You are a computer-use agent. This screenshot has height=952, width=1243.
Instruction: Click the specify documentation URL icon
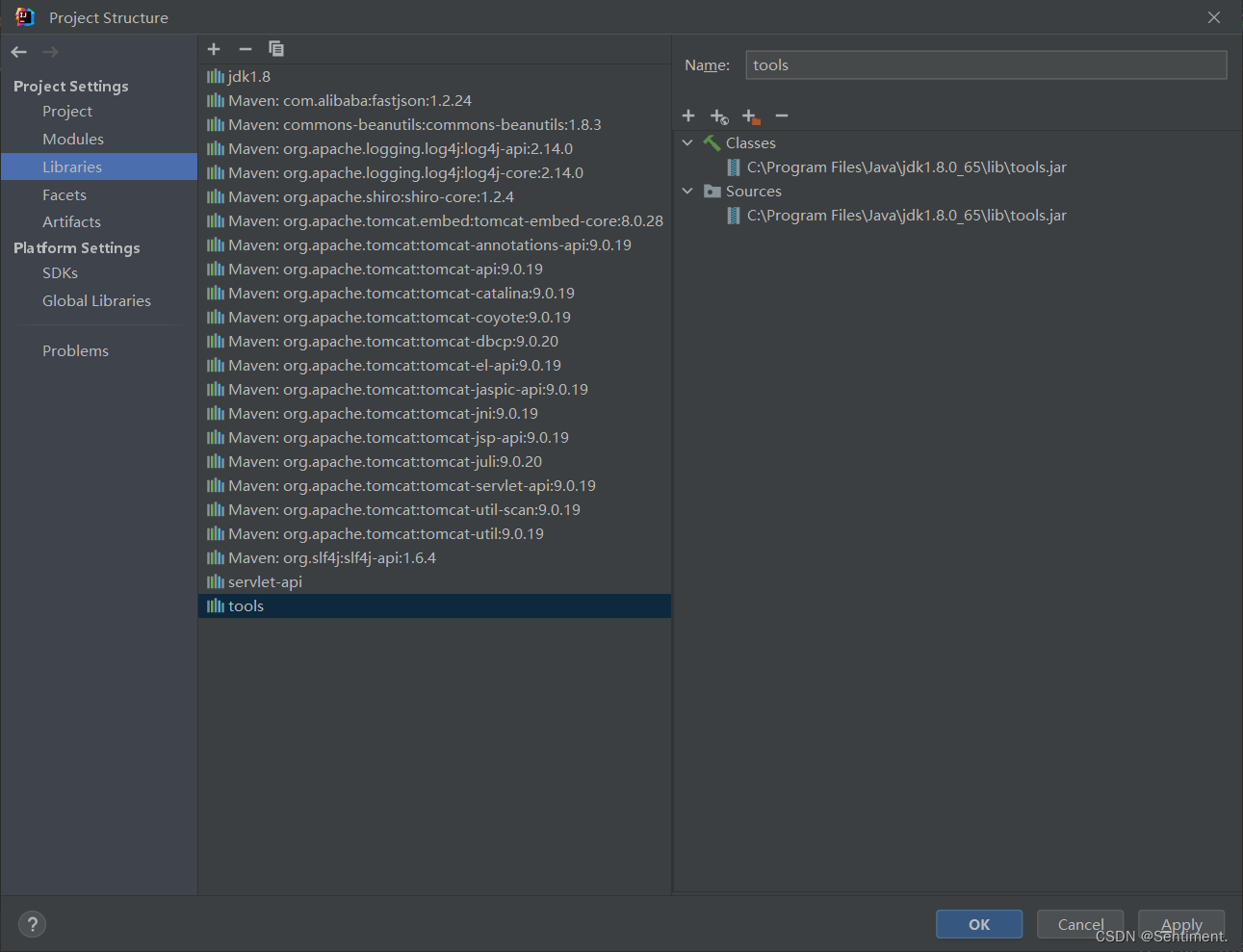tap(719, 116)
